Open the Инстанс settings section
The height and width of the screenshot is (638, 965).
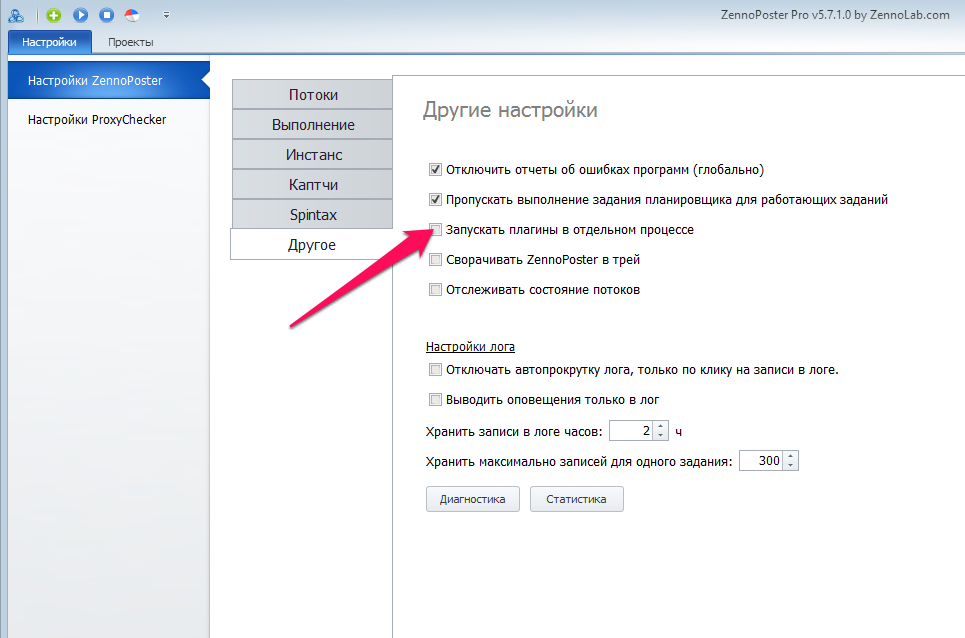313,155
